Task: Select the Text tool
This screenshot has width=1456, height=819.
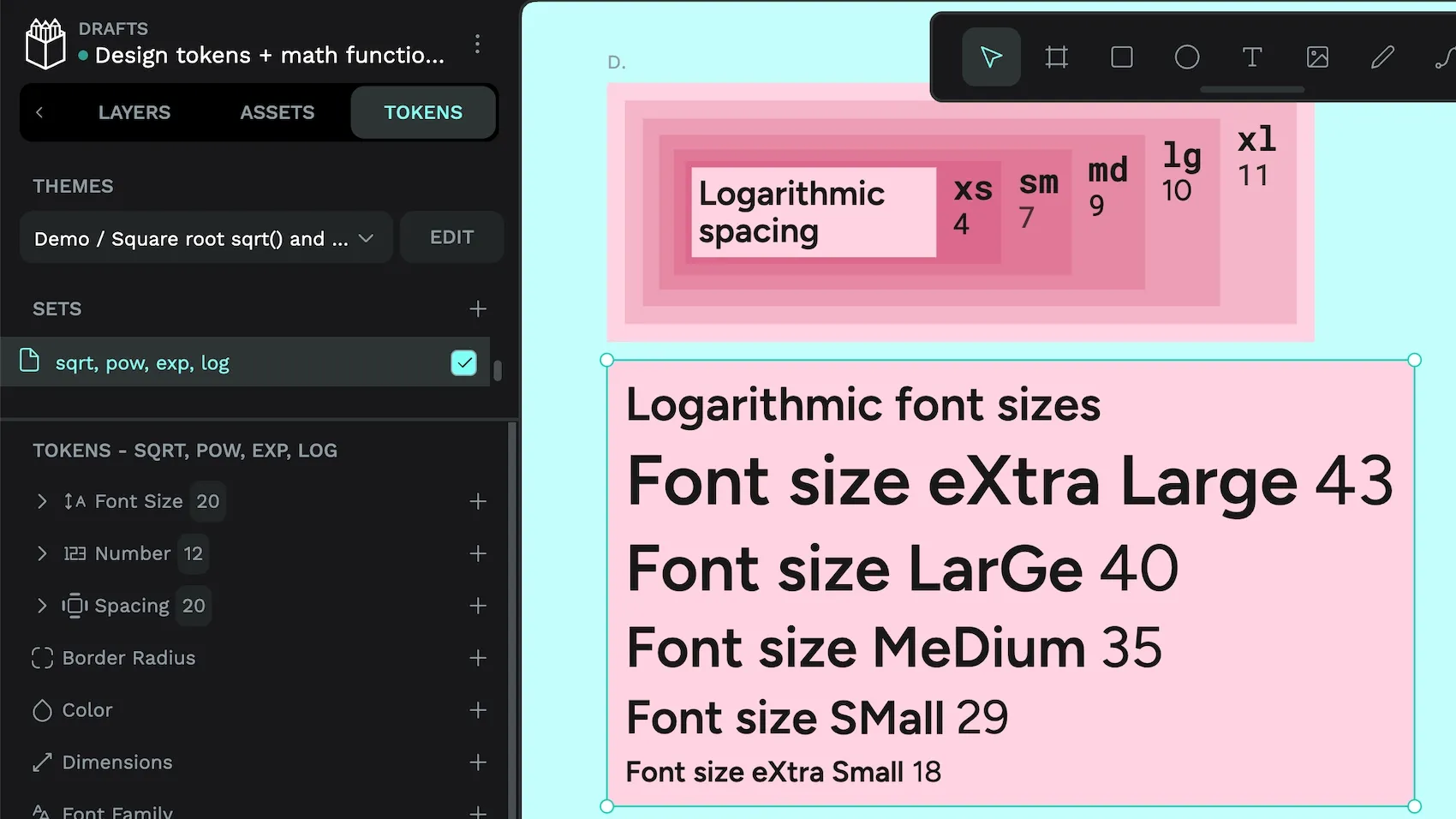Action: coord(1252,57)
